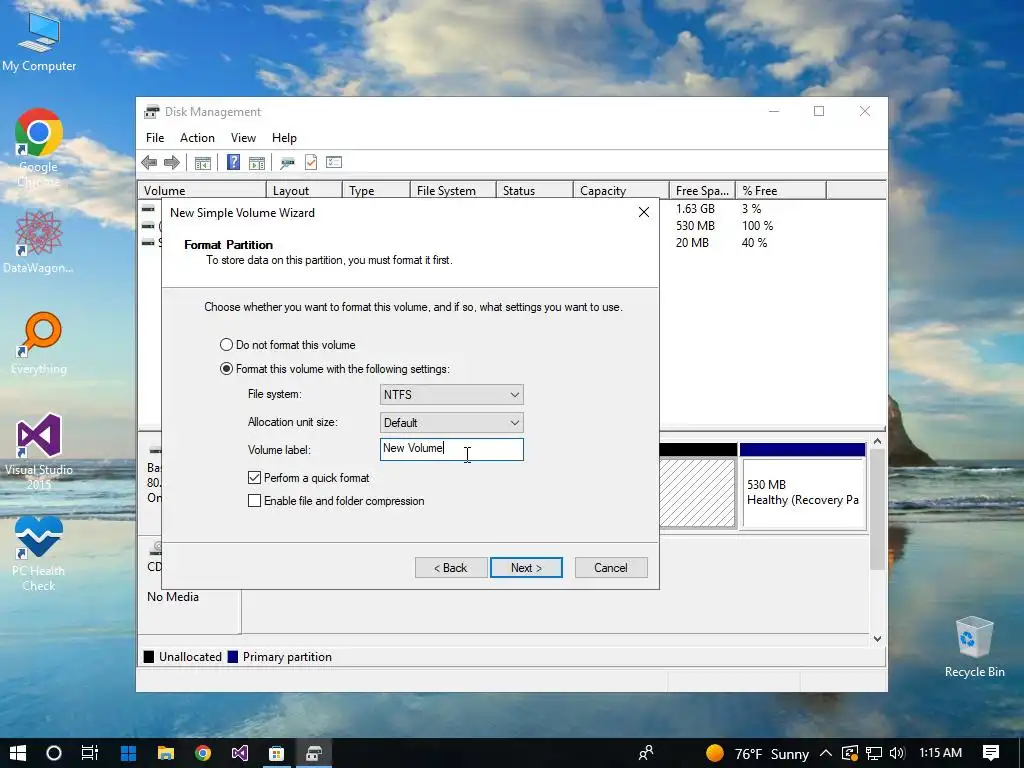
Task: Uncheck 'Perform a quick format'
Action: 255,478
